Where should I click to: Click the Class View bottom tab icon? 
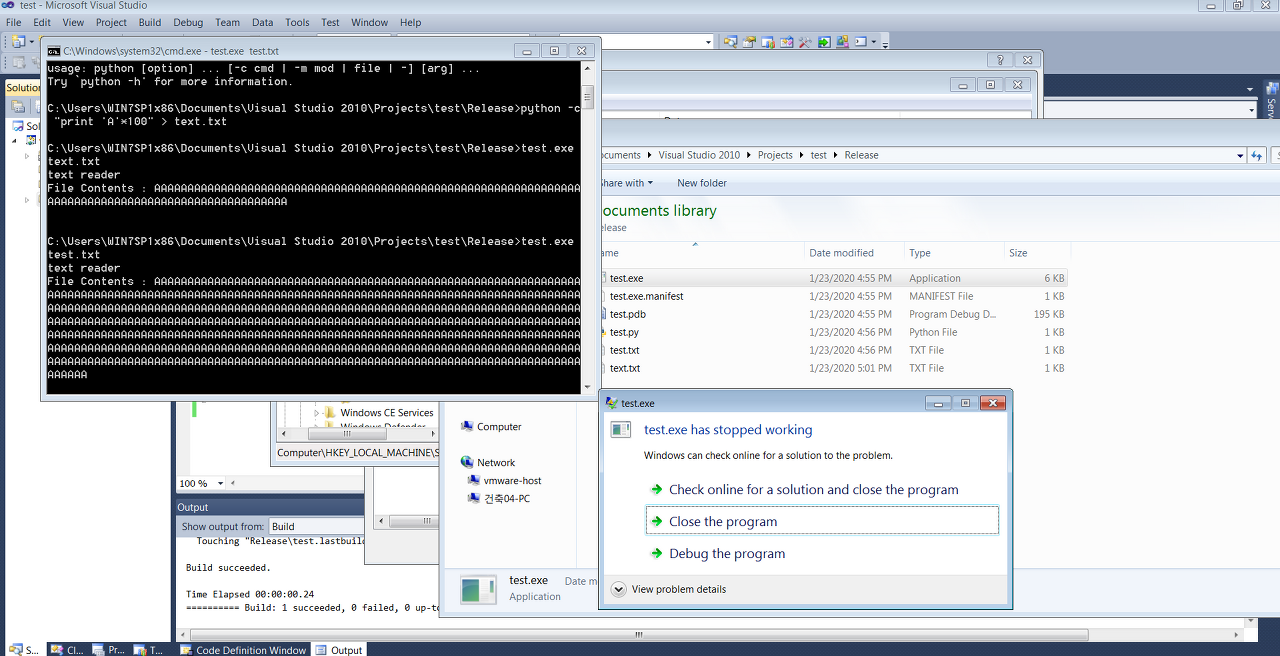57,650
